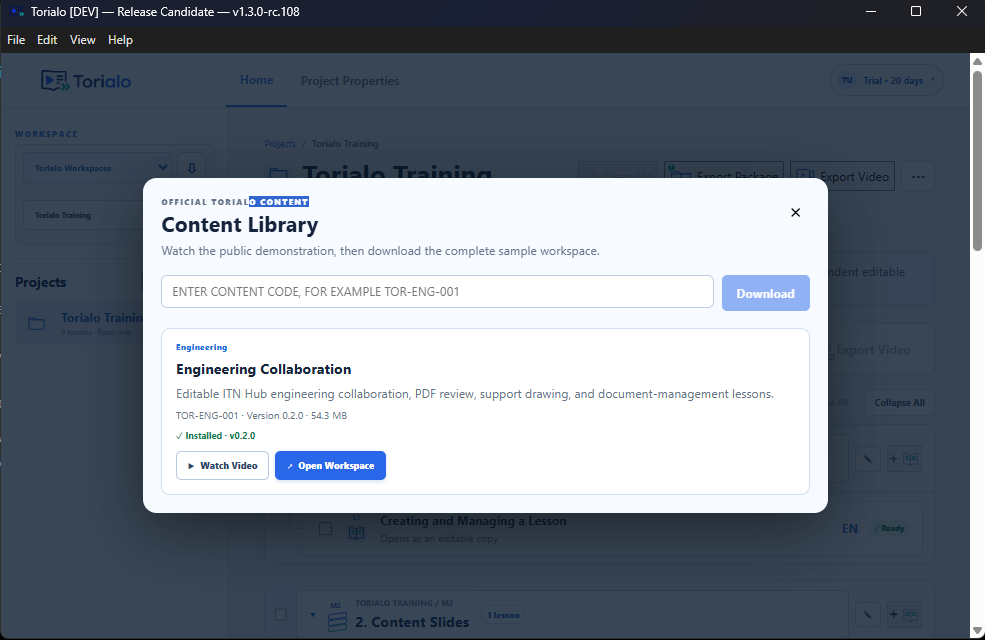The width and height of the screenshot is (985, 640).
Task: Maximize the Torialo window
Action: 916,11
